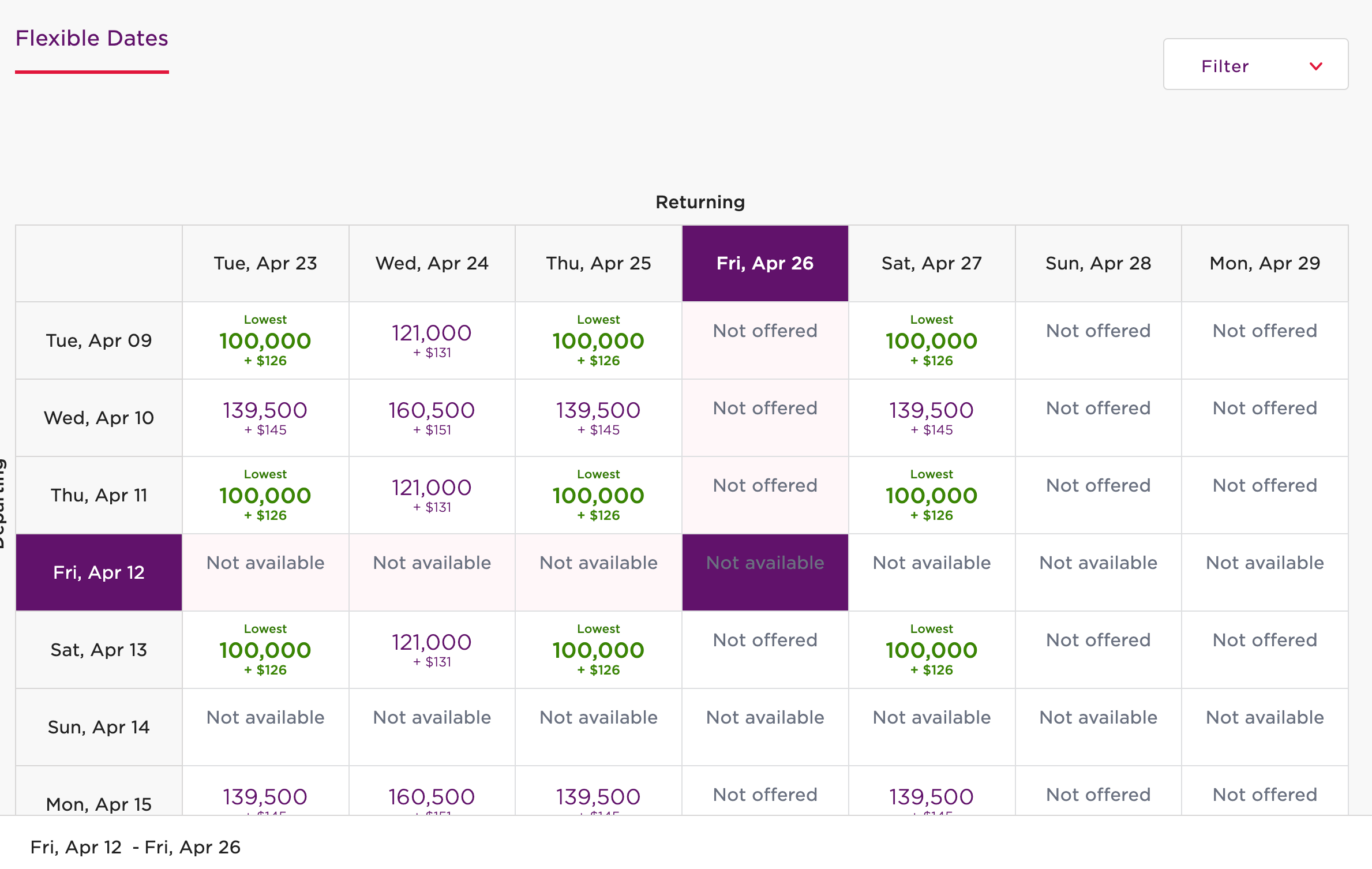Viewport: 1372px width, 869px height.
Task: Select the Fri, Apr 26 return column header
Action: click(x=765, y=263)
